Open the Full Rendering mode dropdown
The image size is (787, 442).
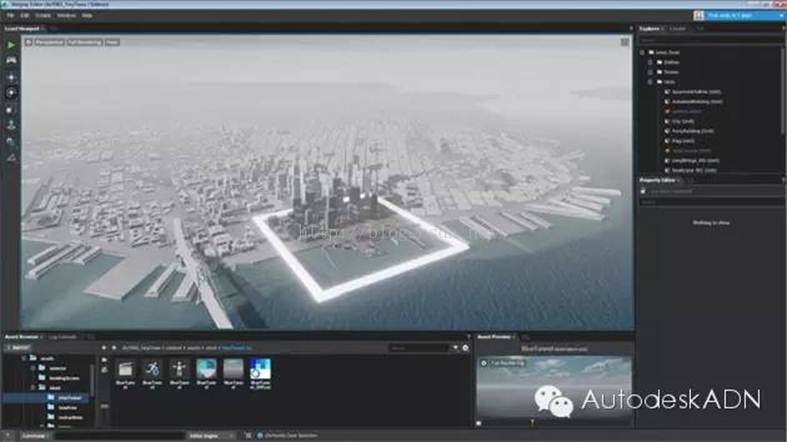pyautogui.click(x=84, y=43)
